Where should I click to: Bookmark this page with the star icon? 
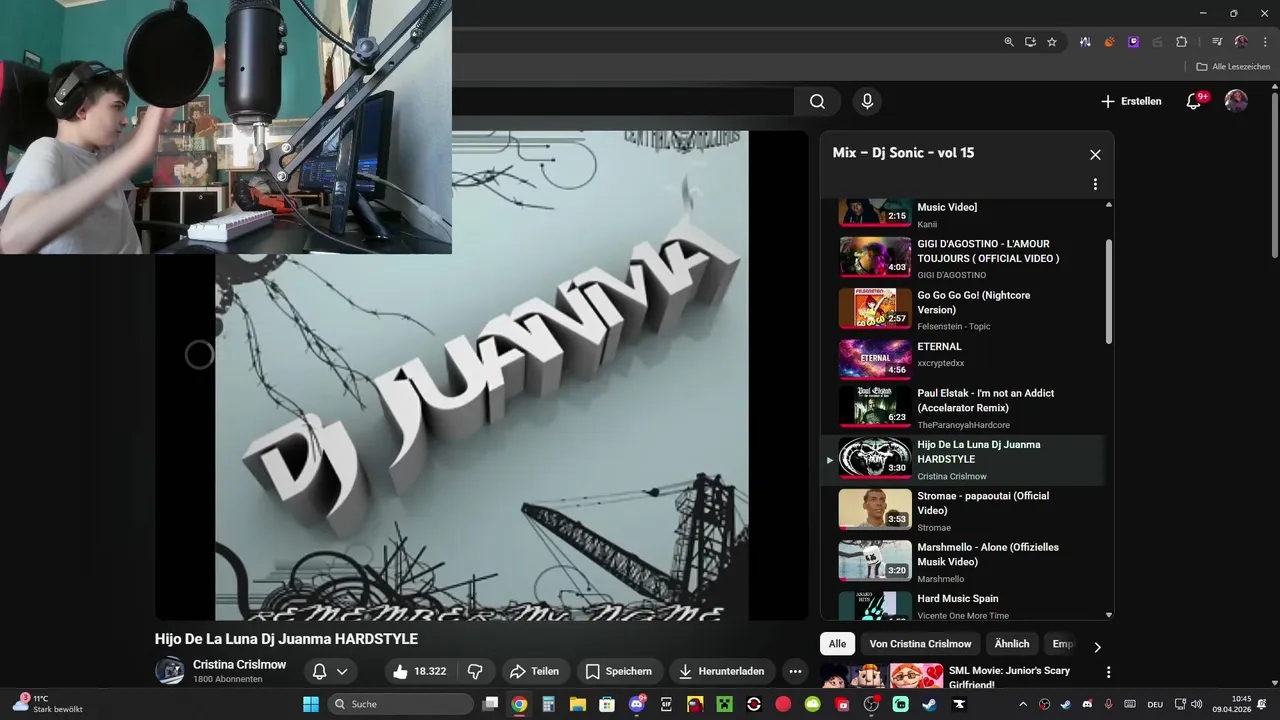pos(1052,42)
